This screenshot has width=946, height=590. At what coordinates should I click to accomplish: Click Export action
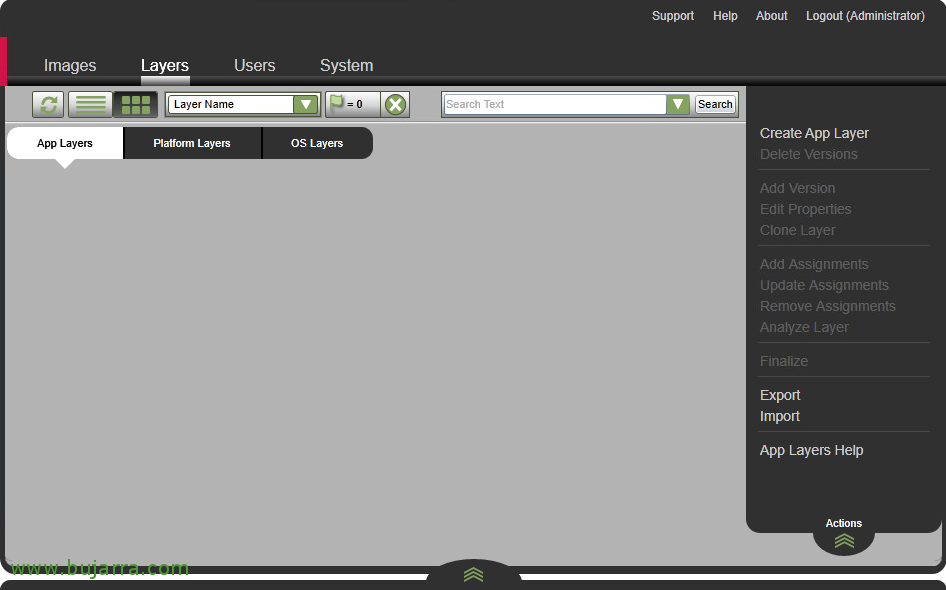click(780, 395)
